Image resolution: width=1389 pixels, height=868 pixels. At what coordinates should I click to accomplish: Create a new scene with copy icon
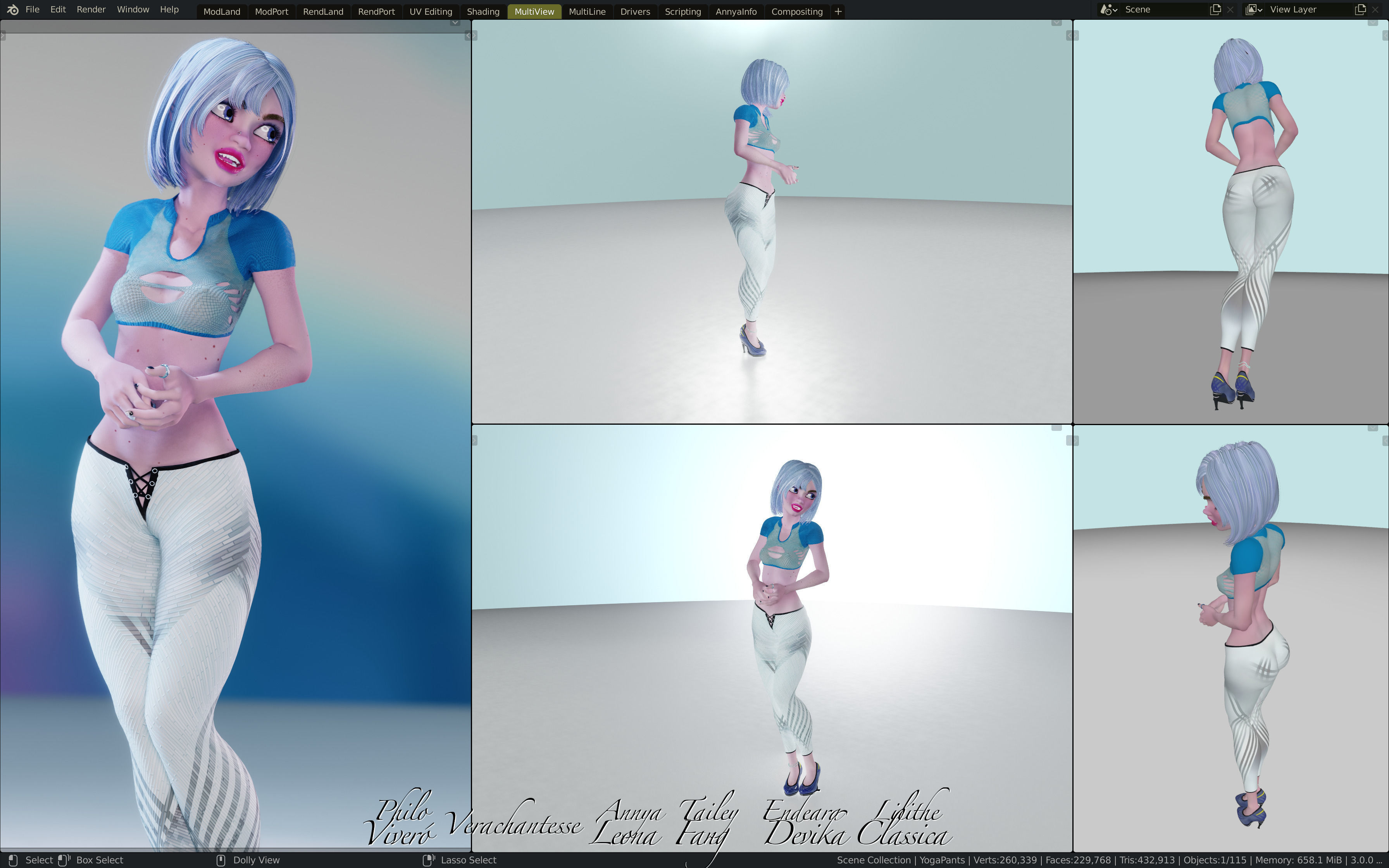(x=1215, y=10)
